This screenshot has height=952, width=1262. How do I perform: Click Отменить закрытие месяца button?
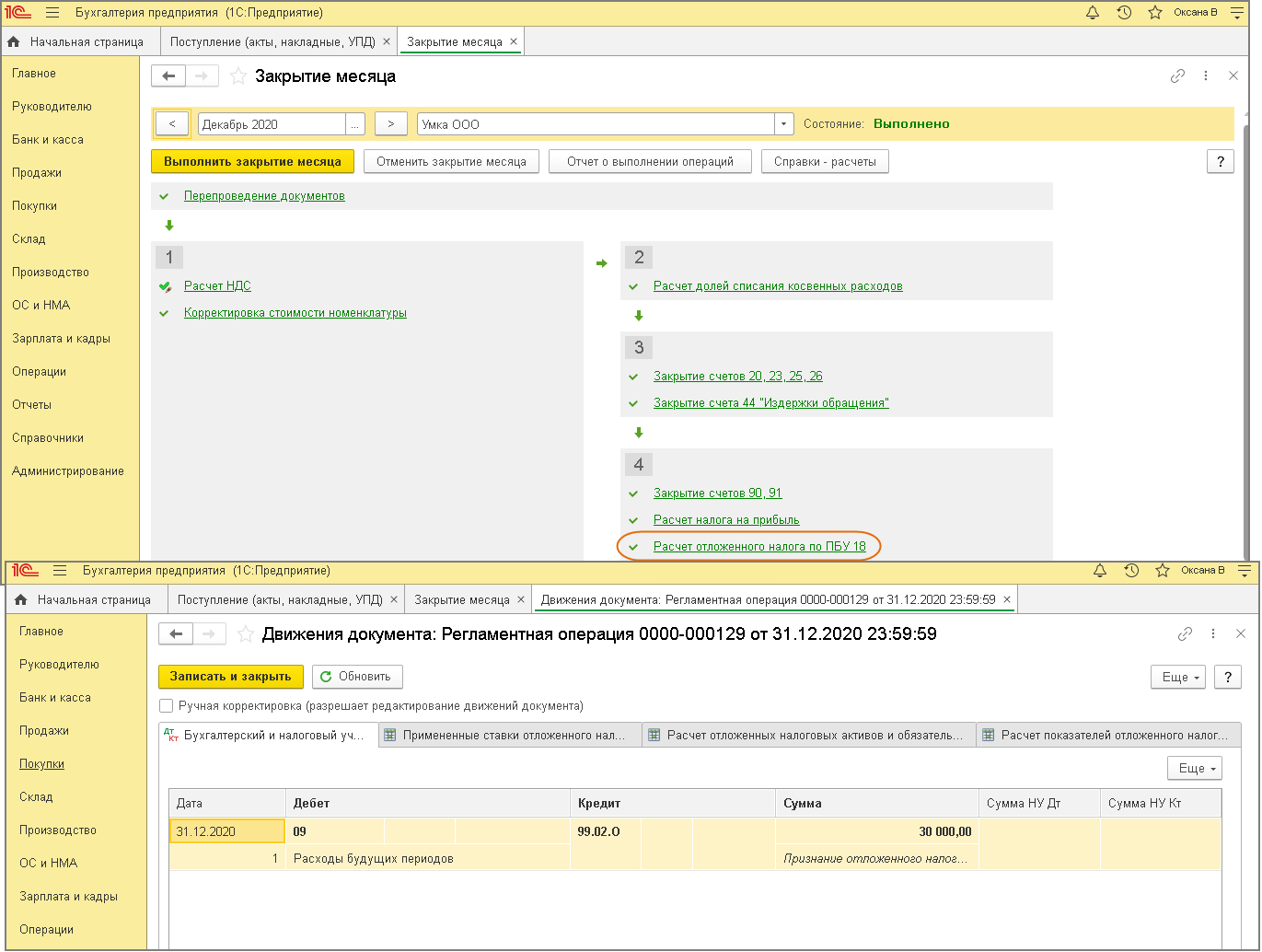451,162
